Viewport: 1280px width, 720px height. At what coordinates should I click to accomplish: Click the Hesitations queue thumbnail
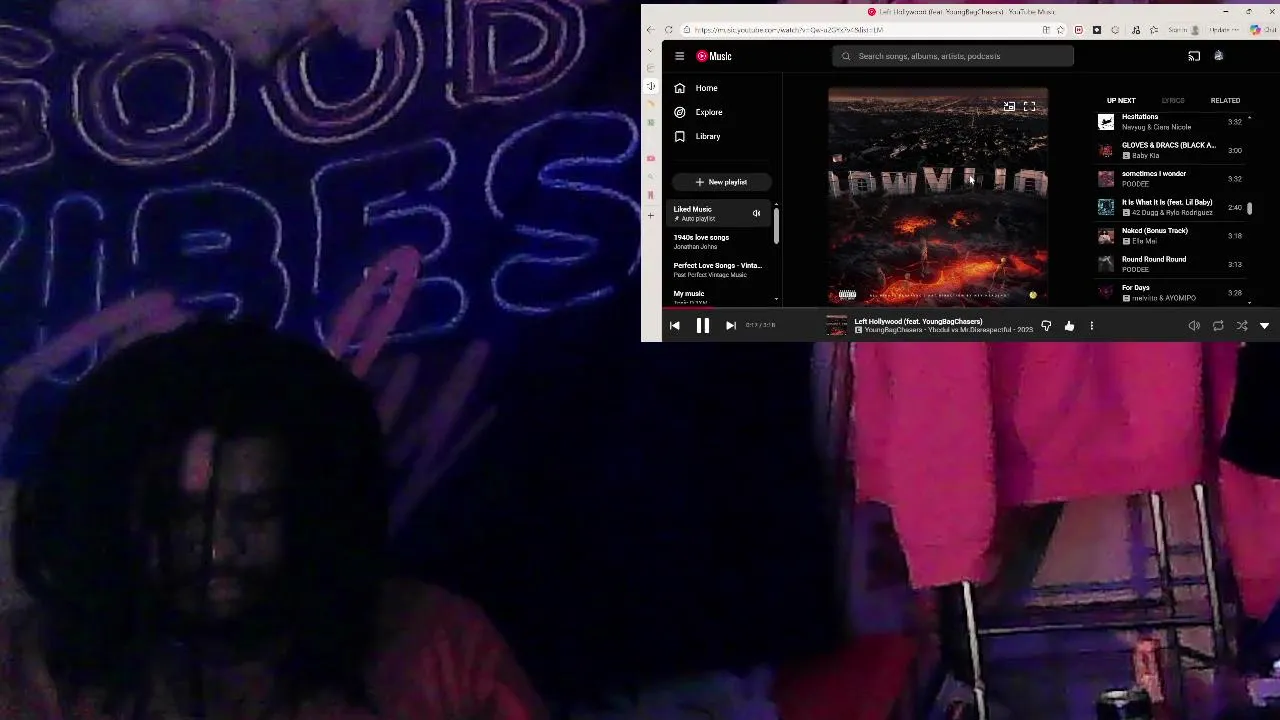(x=1105, y=122)
